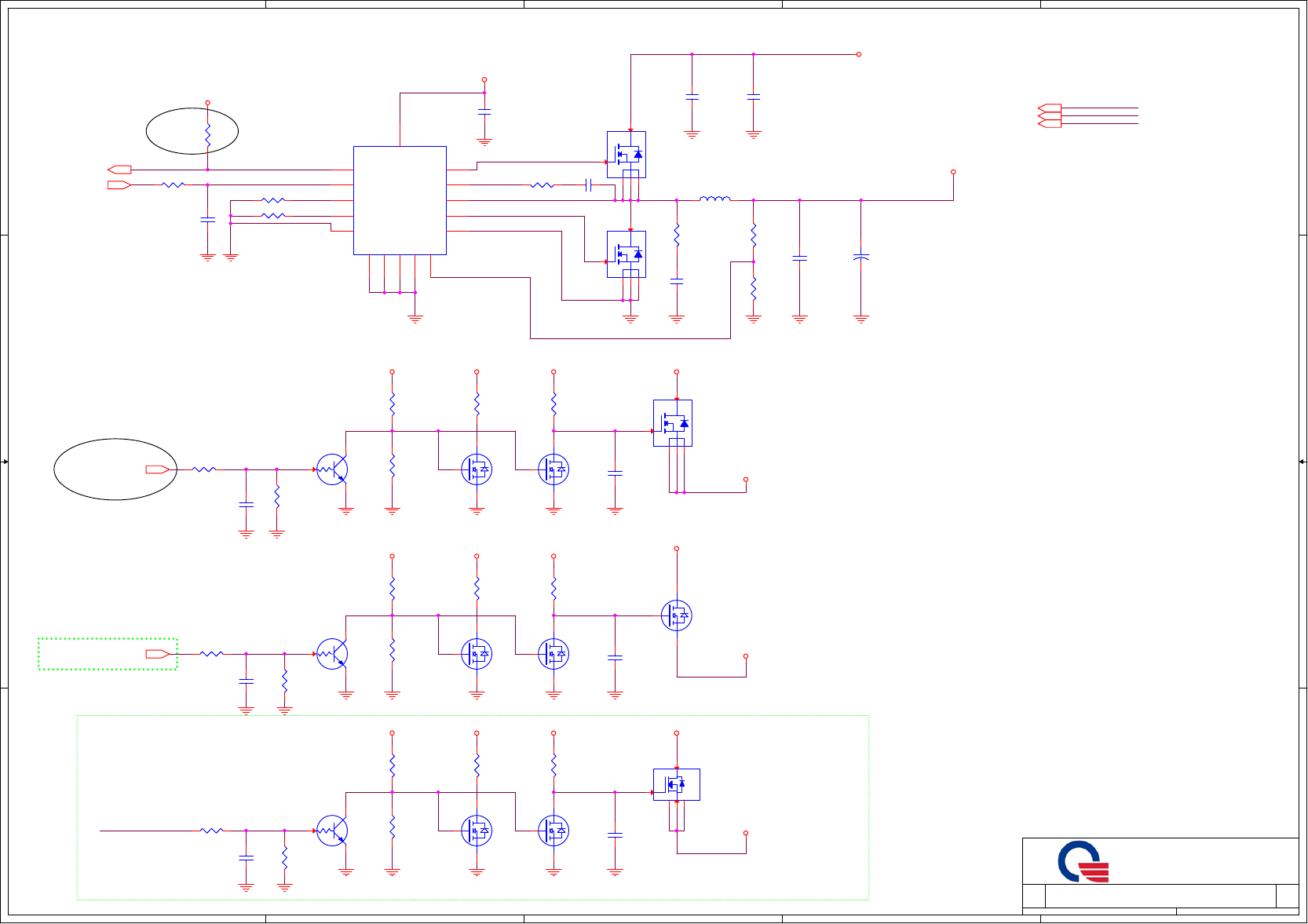Image resolution: width=1308 pixels, height=924 pixels.
Task: Select the large blue rectangular controller IC
Action: pyautogui.click(x=400, y=200)
